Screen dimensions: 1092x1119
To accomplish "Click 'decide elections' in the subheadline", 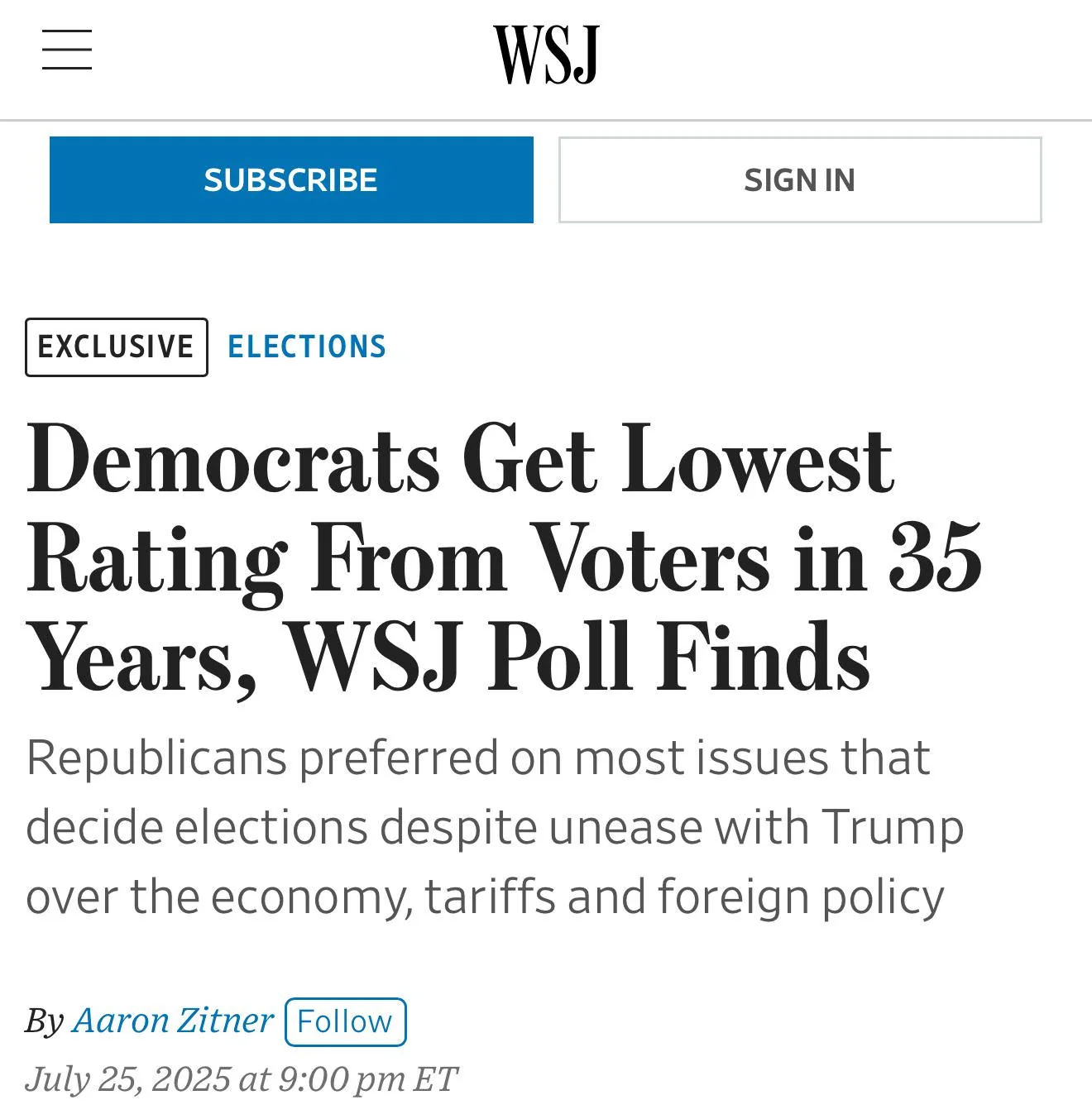I will coord(197,827).
